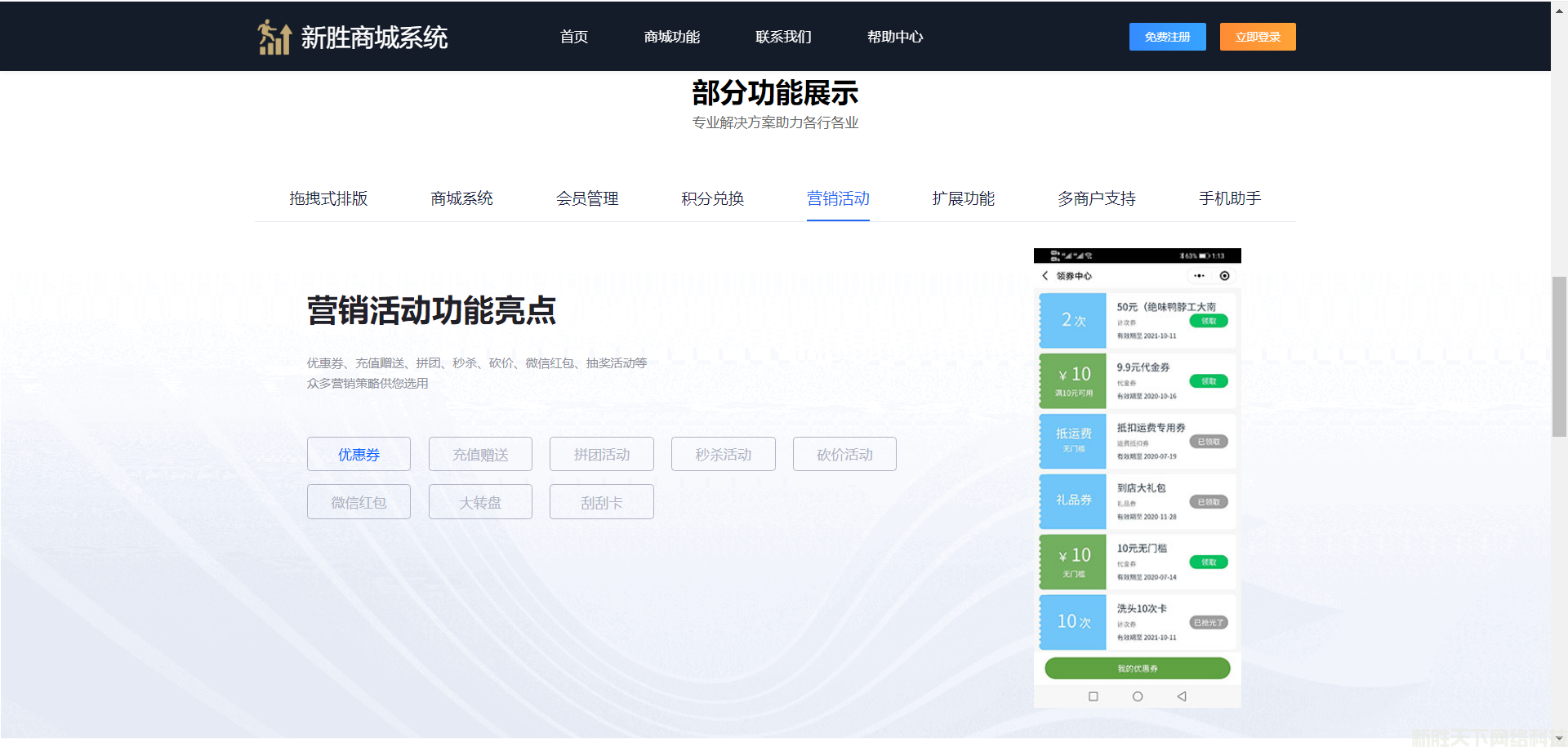Screen dimensions: 1568x747
Task: Click the 立即登录 button
Action: point(1258,37)
